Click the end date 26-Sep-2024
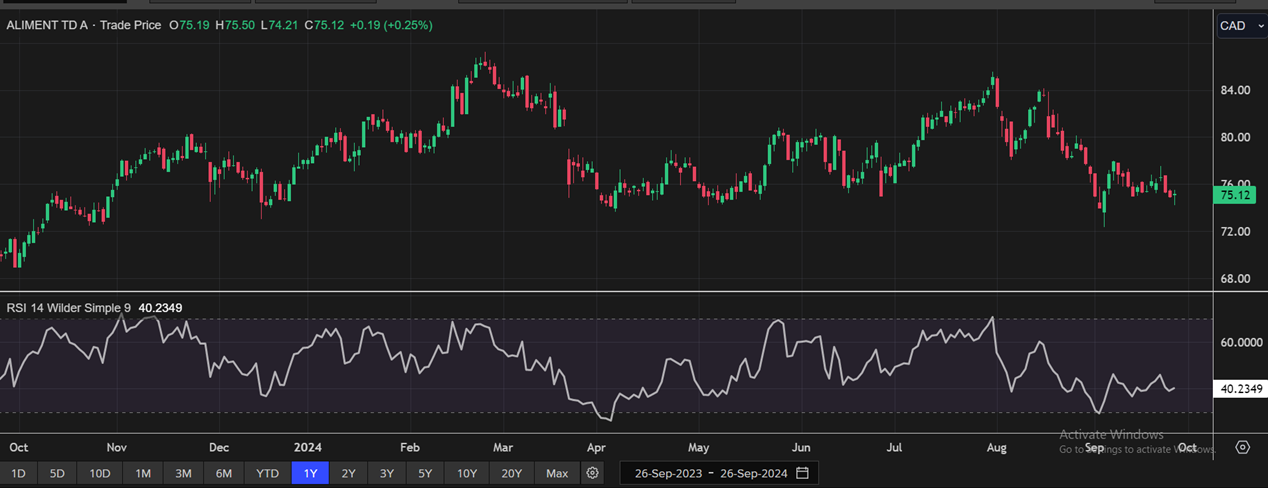Image resolution: width=1268 pixels, height=488 pixels. click(x=752, y=472)
